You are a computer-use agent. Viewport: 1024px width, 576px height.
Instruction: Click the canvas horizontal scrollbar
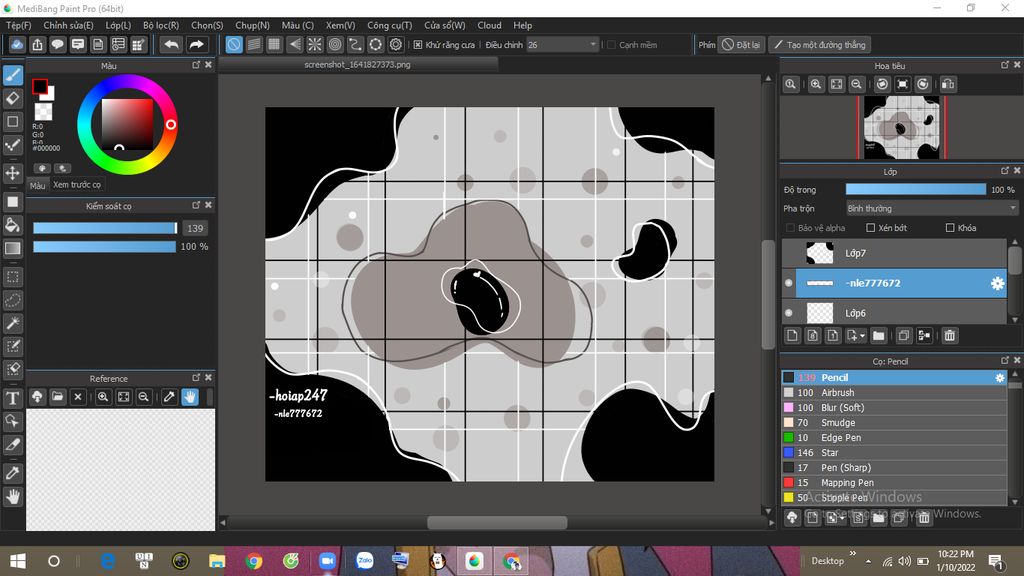pyautogui.click(x=497, y=522)
